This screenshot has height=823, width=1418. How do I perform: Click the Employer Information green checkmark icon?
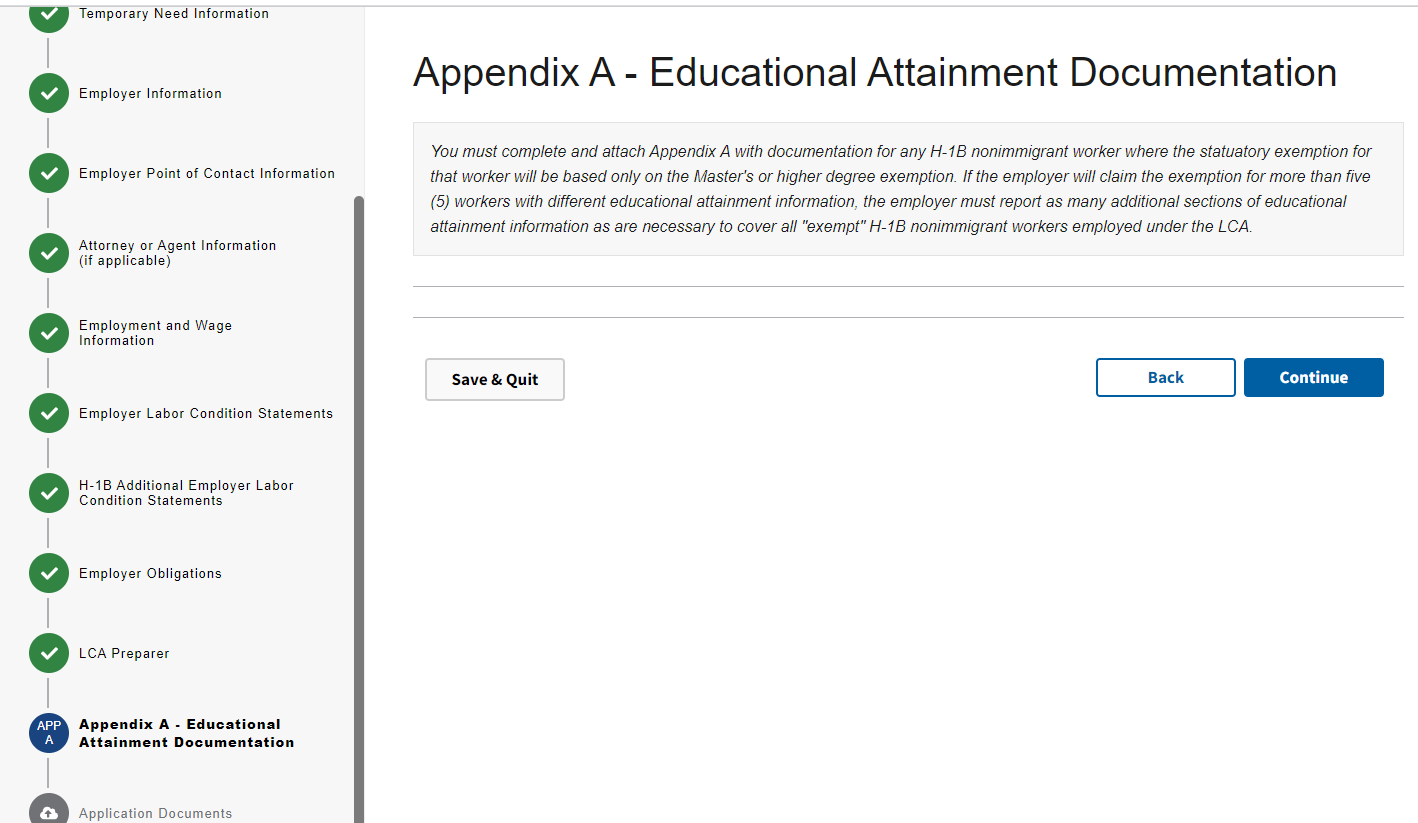coord(49,93)
